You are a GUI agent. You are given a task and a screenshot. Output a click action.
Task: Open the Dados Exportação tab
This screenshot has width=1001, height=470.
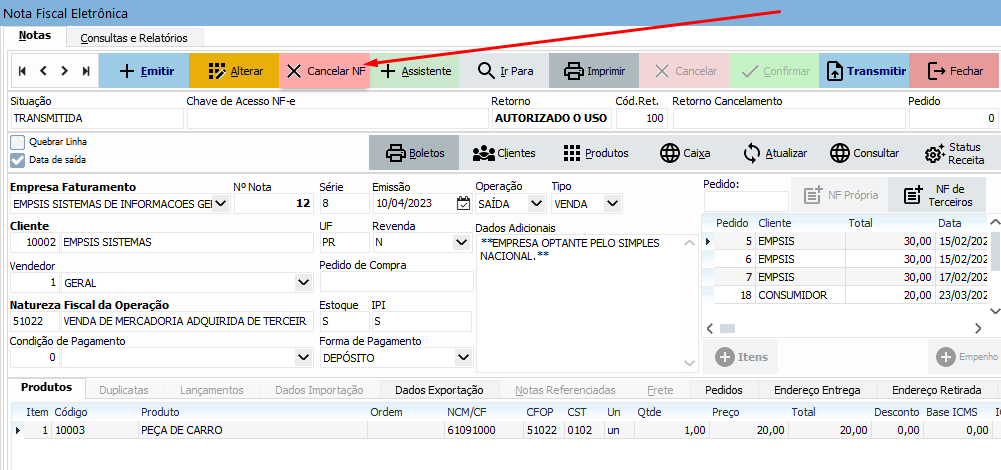[x=439, y=390]
